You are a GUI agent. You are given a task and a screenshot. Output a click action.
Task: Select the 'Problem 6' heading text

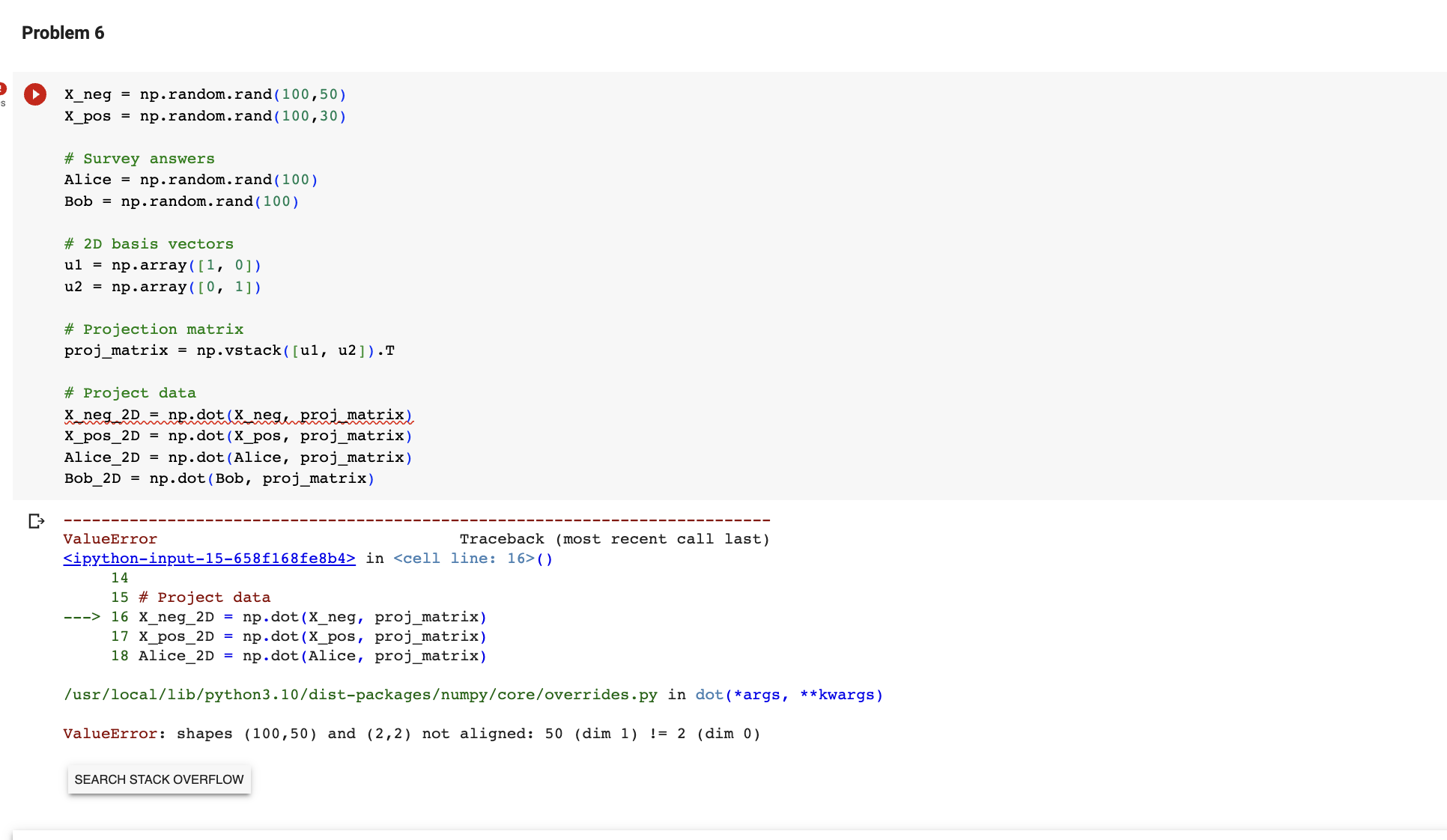(x=63, y=32)
